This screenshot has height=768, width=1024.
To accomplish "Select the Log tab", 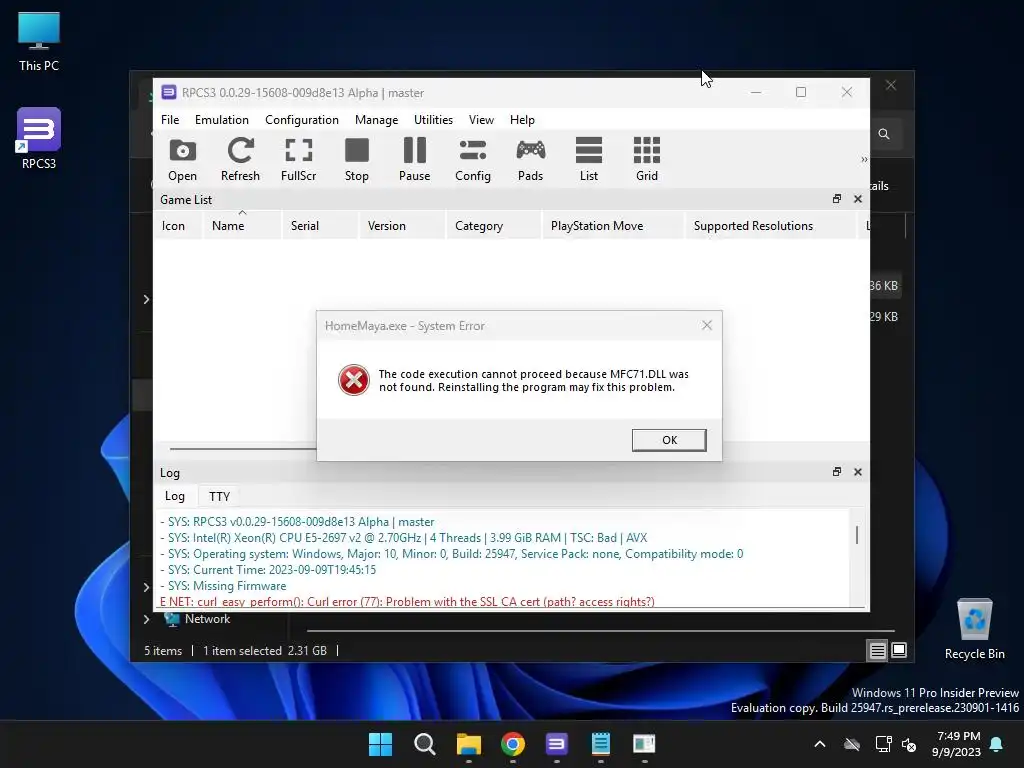I will (x=174, y=496).
